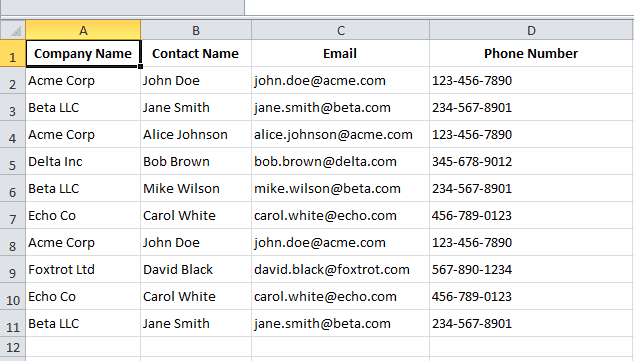The height and width of the screenshot is (361, 634).
Task: Click the Email header cell
Action: tap(340, 53)
